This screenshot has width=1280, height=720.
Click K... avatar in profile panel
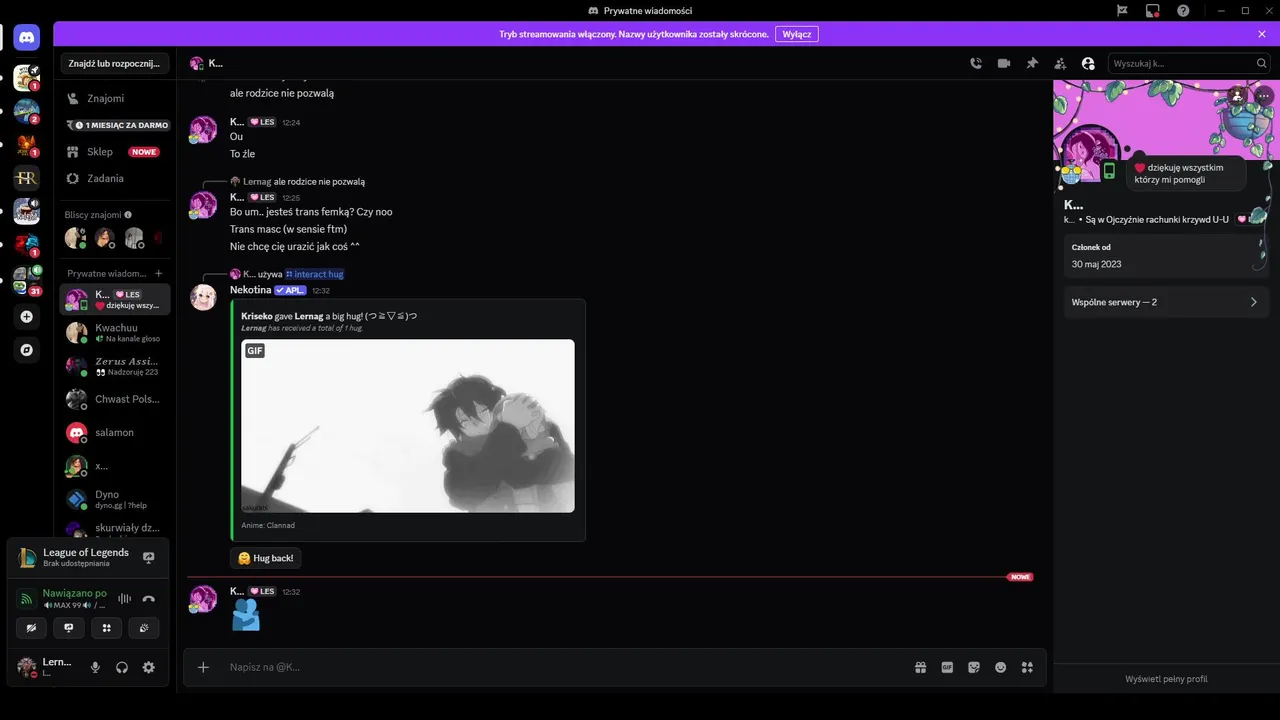[1091, 155]
